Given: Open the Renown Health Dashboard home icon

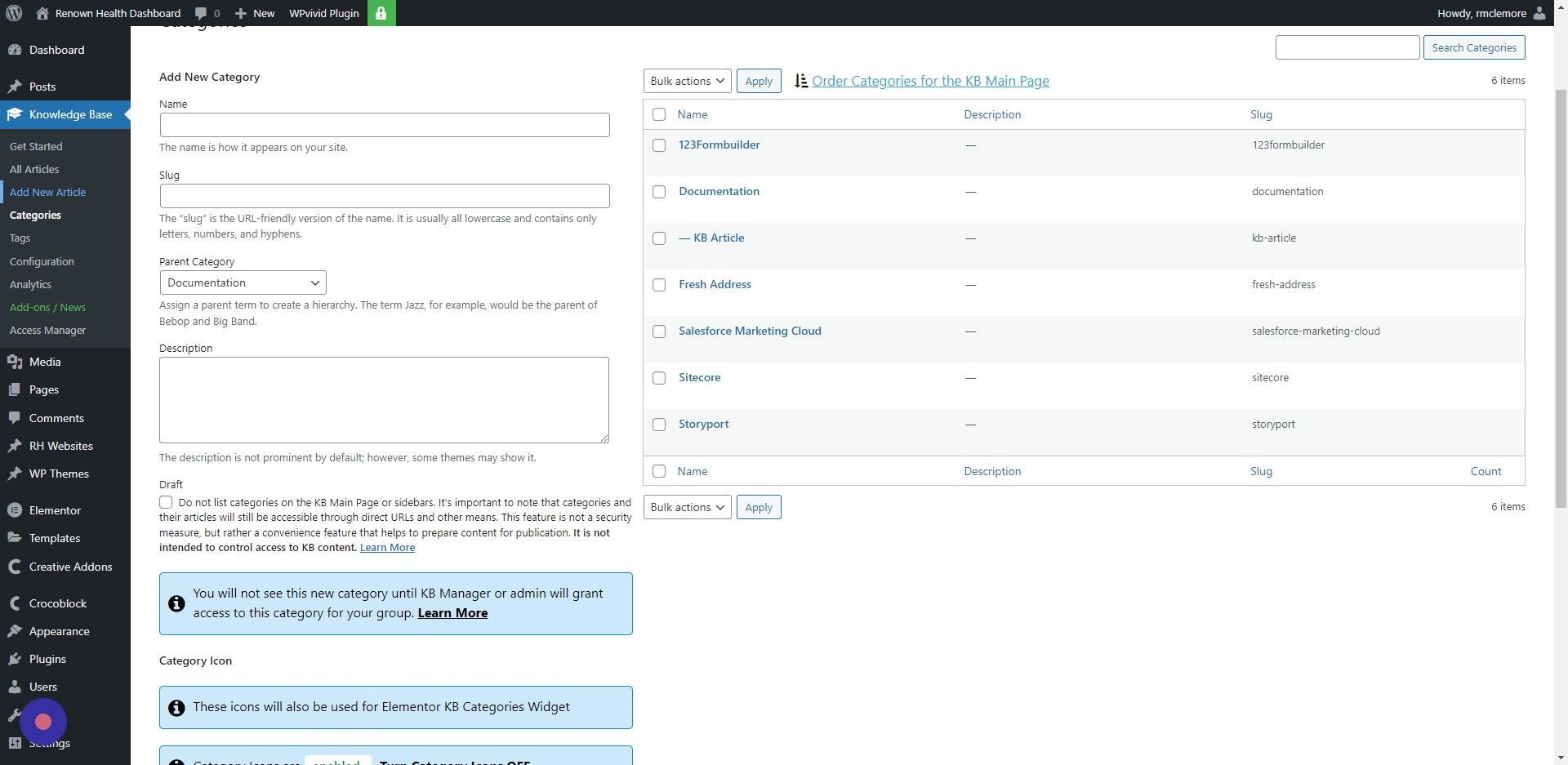Looking at the screenshot, I should click(42, 13).
